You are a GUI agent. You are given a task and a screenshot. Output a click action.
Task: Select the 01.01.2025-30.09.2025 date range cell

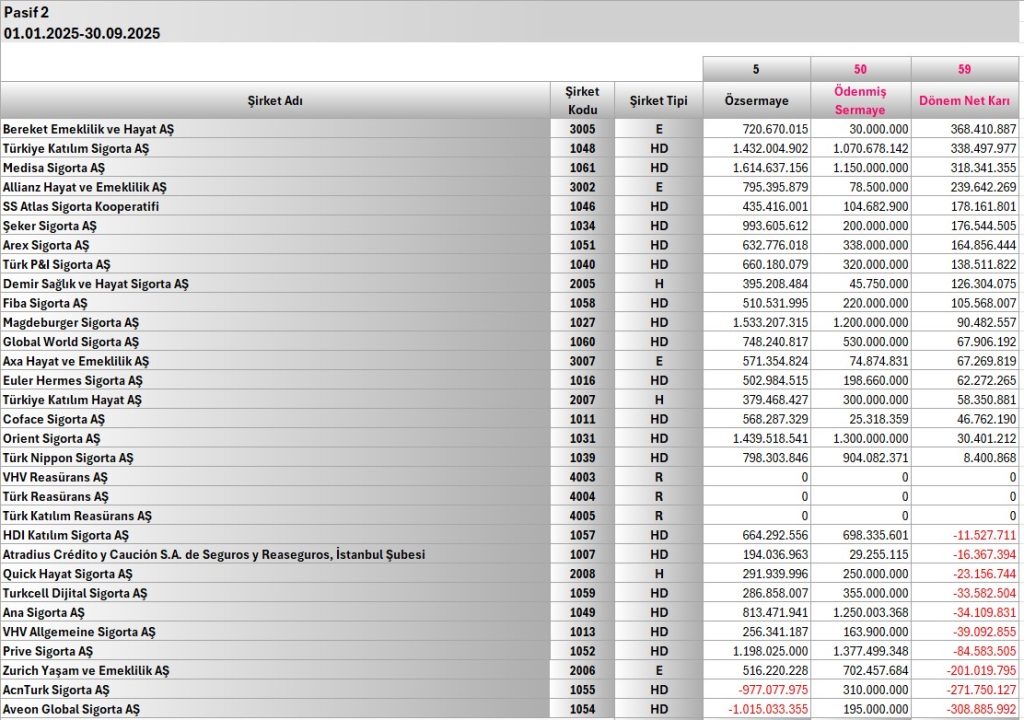pyautogui.click(x=82, y=33)
